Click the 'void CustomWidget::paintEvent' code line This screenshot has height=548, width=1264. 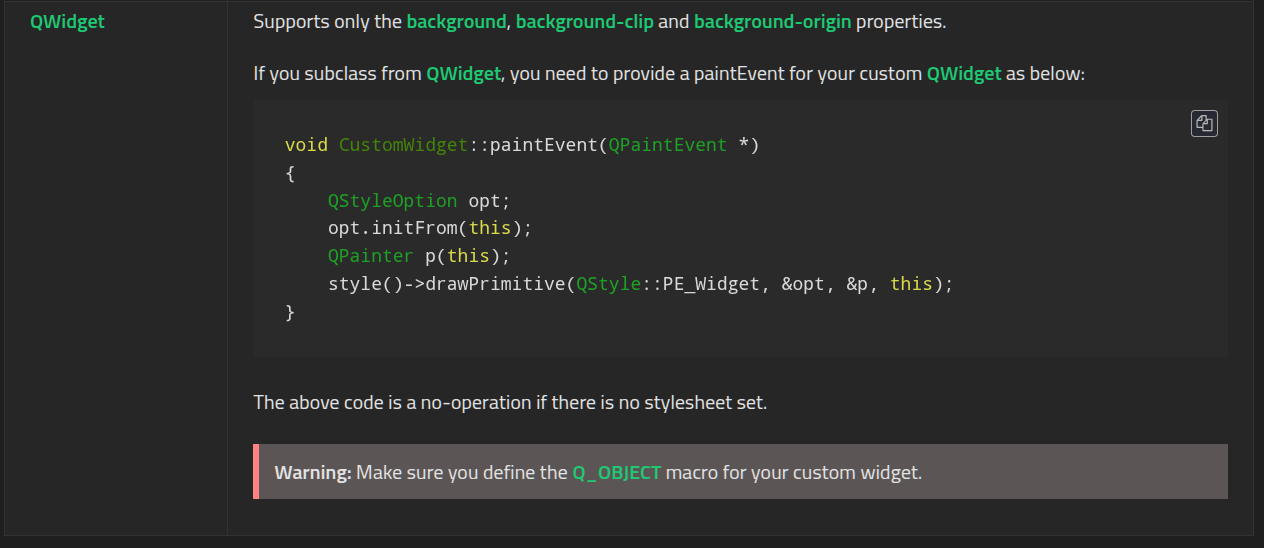(522, 145)
